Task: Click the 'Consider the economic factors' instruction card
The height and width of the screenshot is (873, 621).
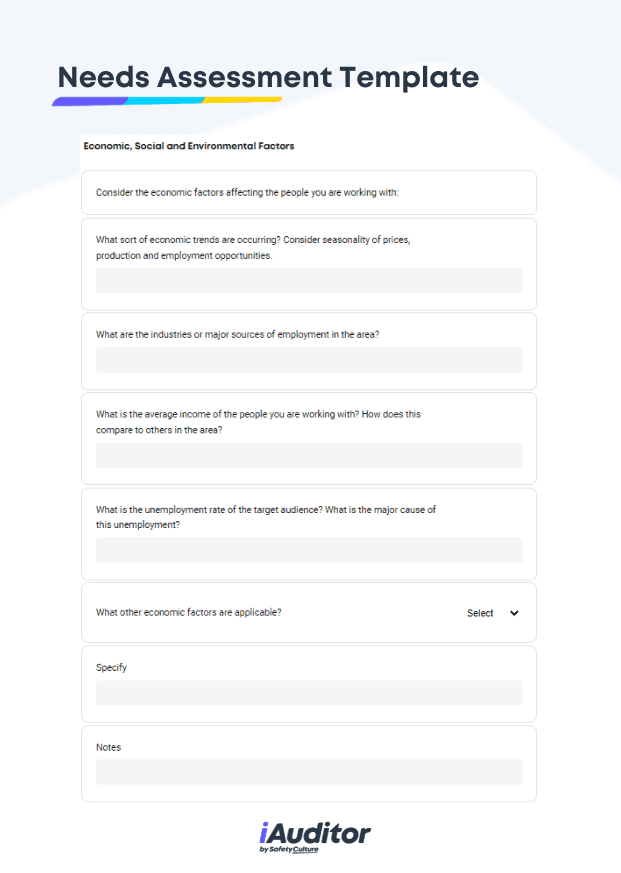Action: 309,193
